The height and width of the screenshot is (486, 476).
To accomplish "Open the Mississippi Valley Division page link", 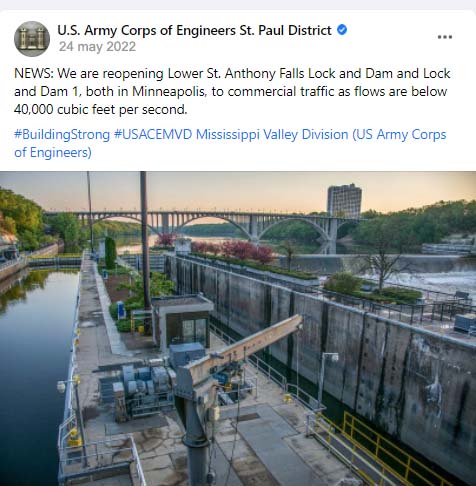I will [321, 135].
